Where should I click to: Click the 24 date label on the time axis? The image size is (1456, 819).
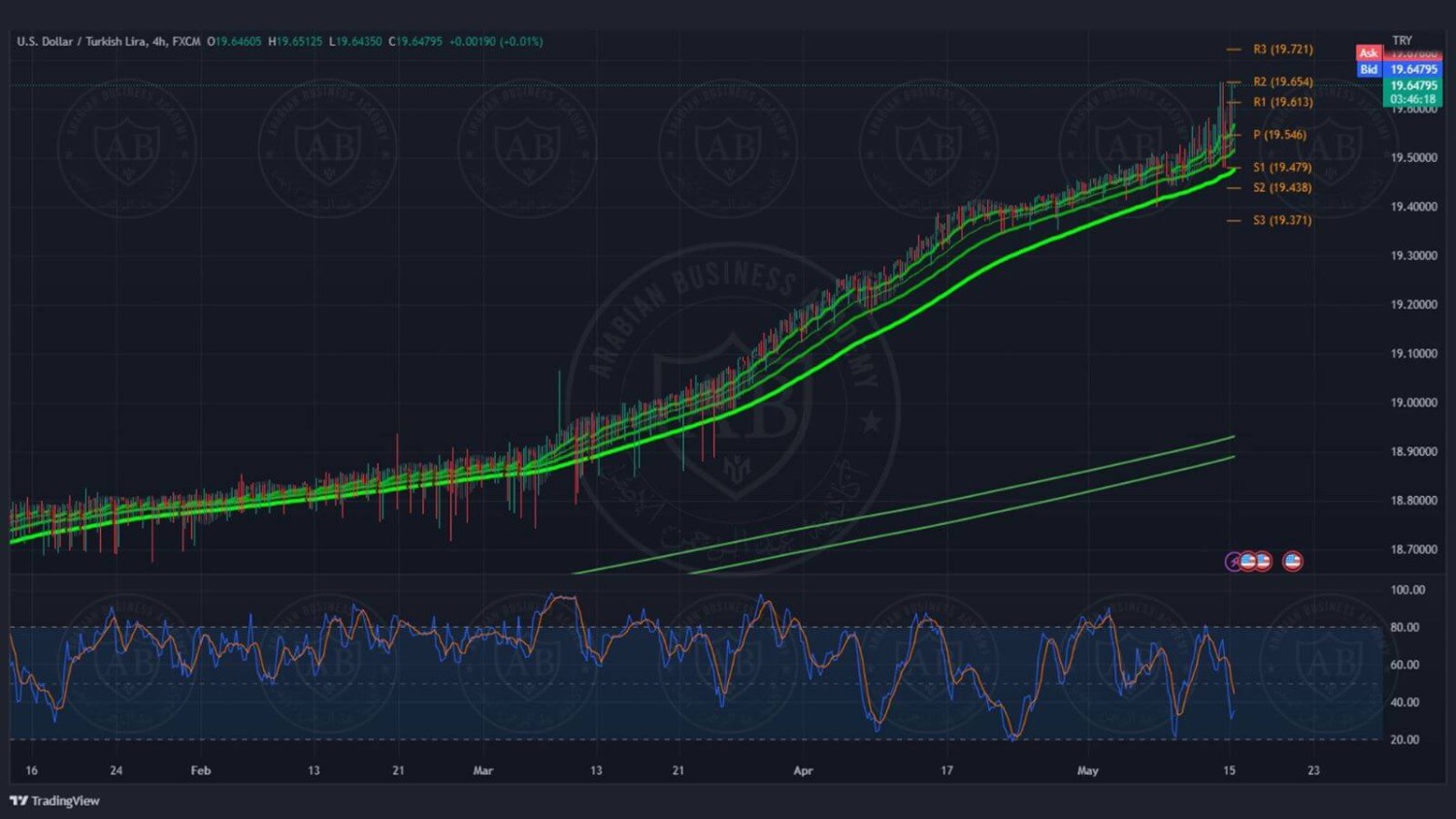[x=116, y=770]
